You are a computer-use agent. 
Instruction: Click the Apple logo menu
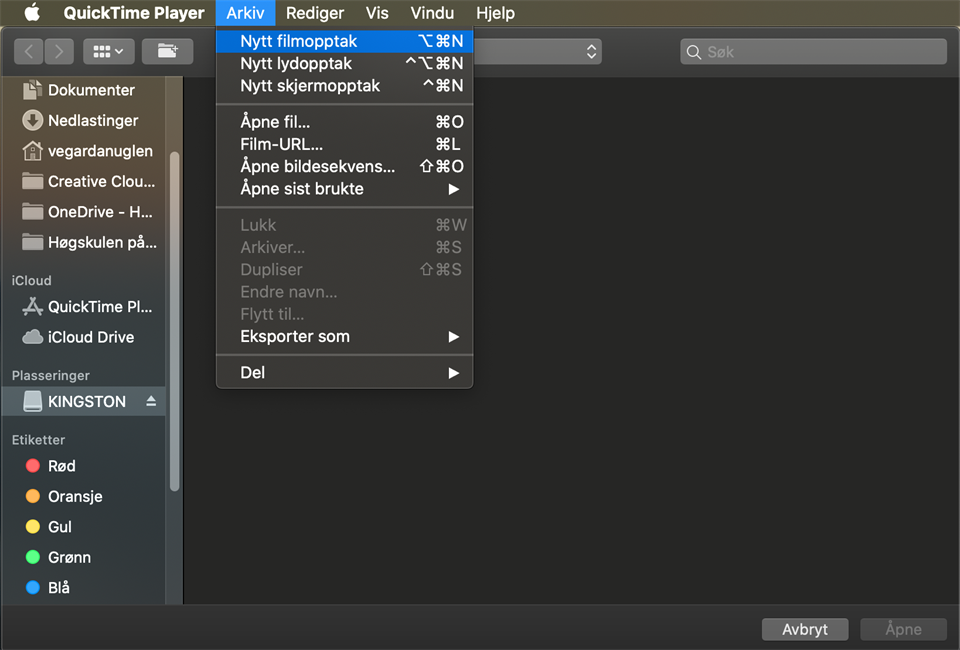pos(32,13)
